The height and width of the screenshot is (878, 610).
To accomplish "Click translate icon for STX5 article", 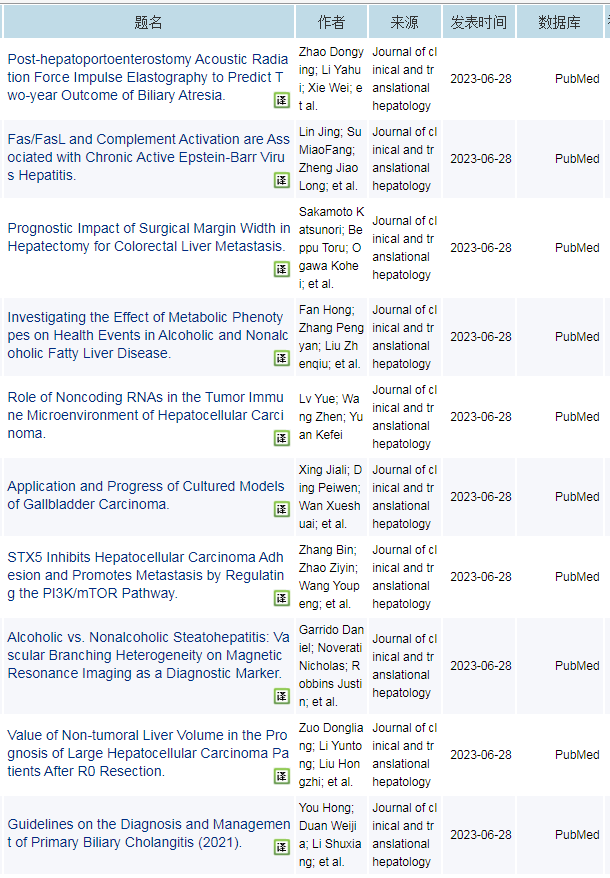I will 282,598.
